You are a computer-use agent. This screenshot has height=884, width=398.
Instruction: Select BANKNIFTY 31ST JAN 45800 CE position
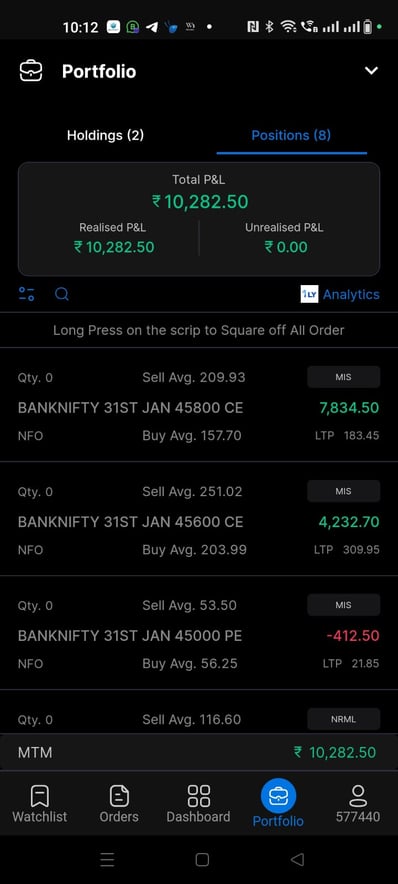click(x=199, y=405)
